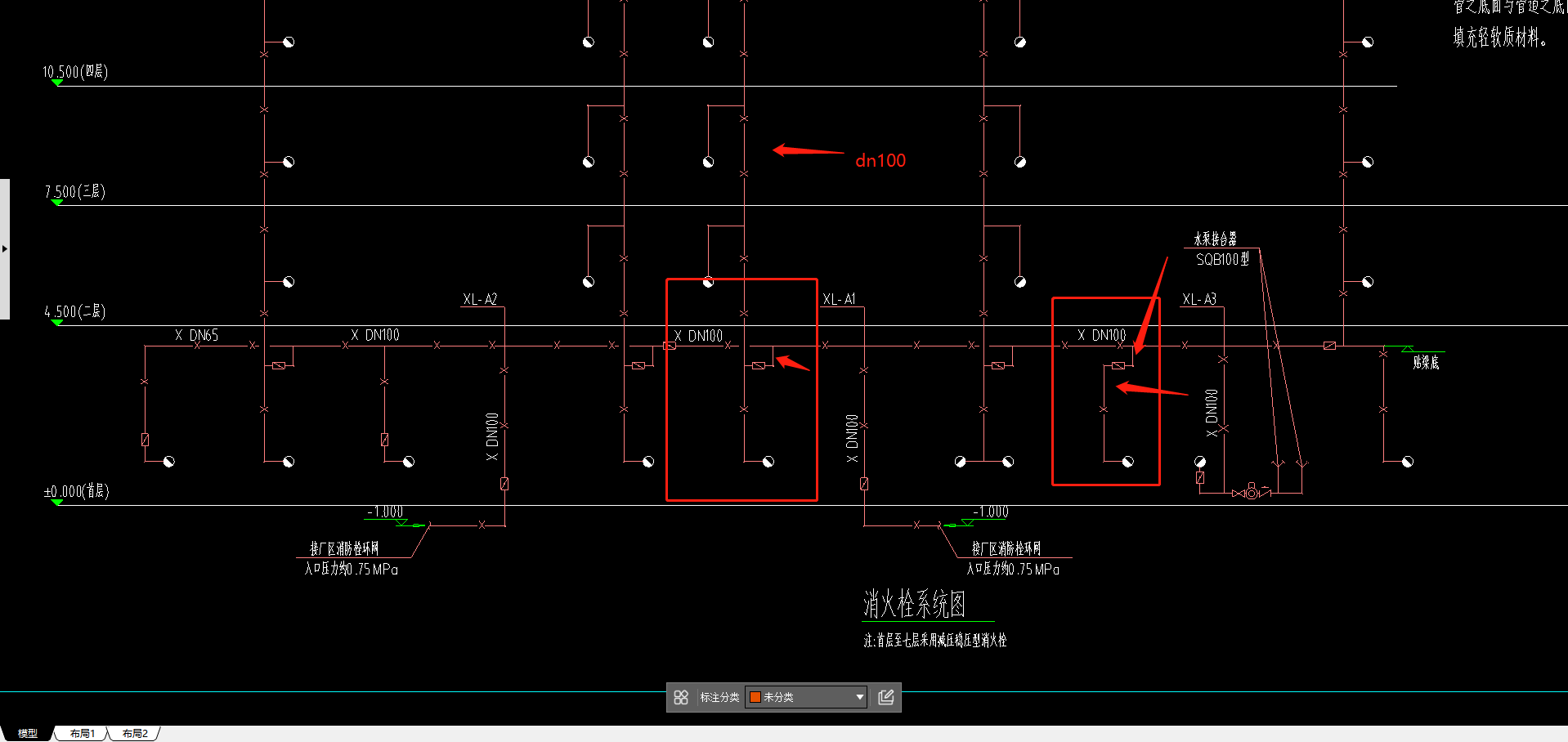Click the four-squares category icon in bottom toolbar
This screenshot has width=1568, height=742.
click(681, 697)
